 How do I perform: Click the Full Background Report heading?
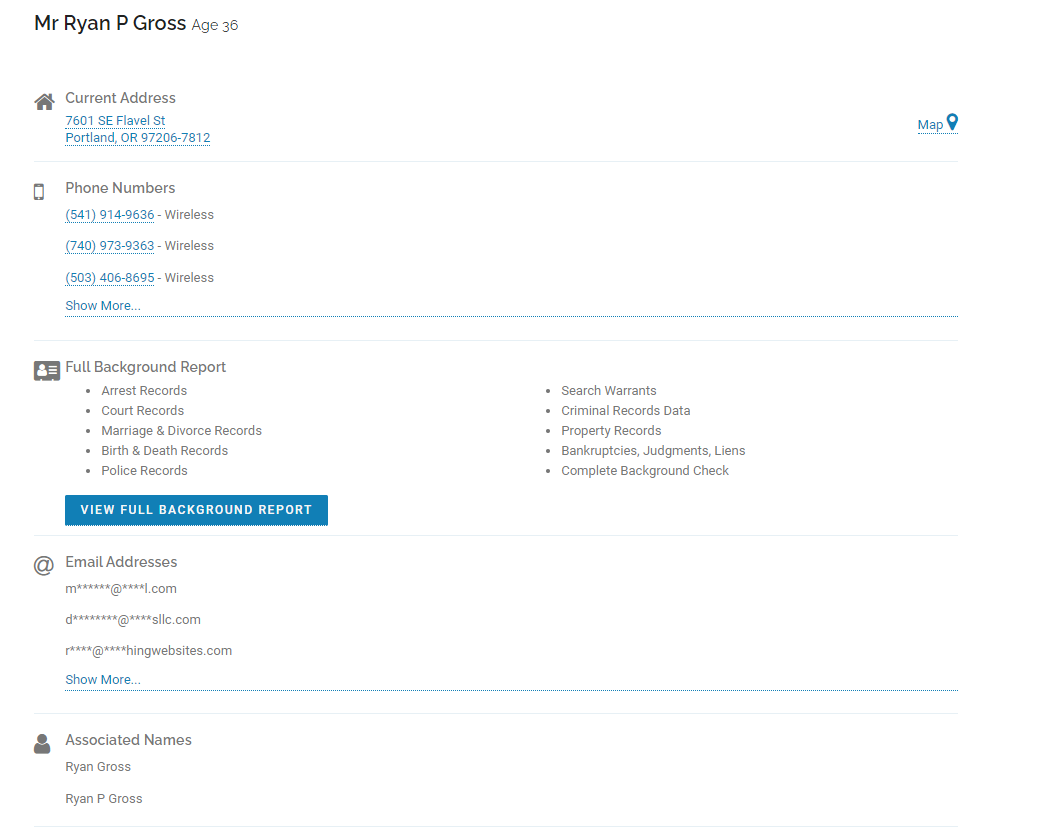pyautogui.click(x=145, y=367)
